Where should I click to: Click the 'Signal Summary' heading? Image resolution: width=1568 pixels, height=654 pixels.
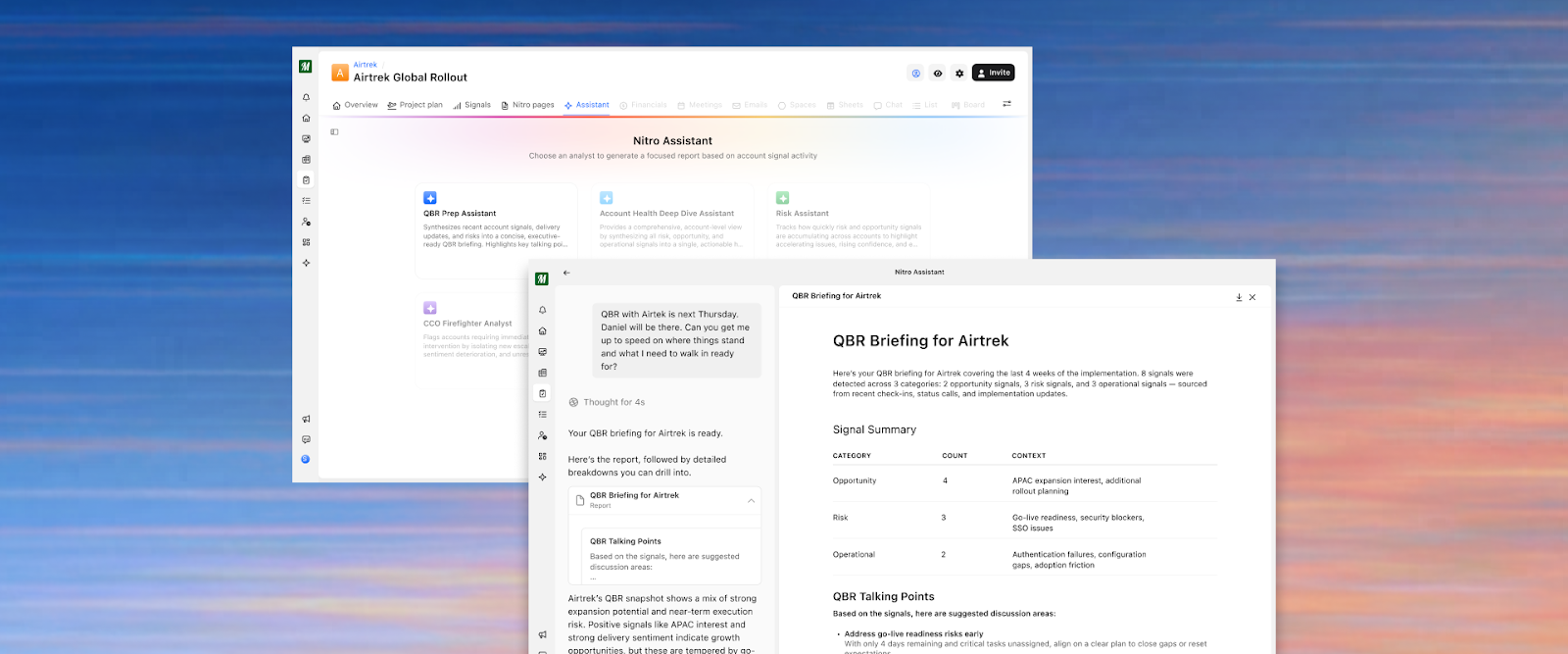coord(875,429)
